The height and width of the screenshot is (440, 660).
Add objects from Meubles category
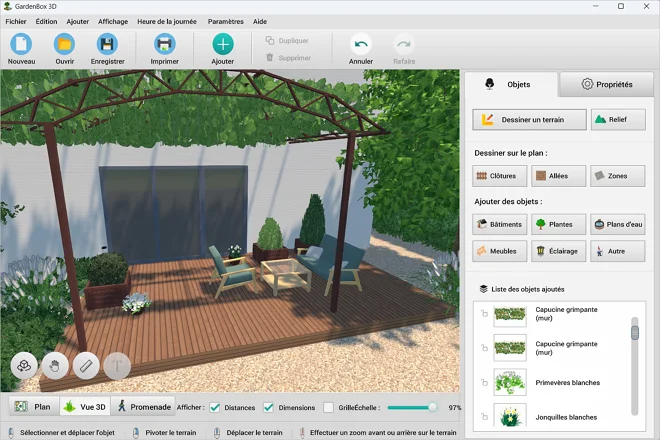pyautogui.click(x=499, y=251)
